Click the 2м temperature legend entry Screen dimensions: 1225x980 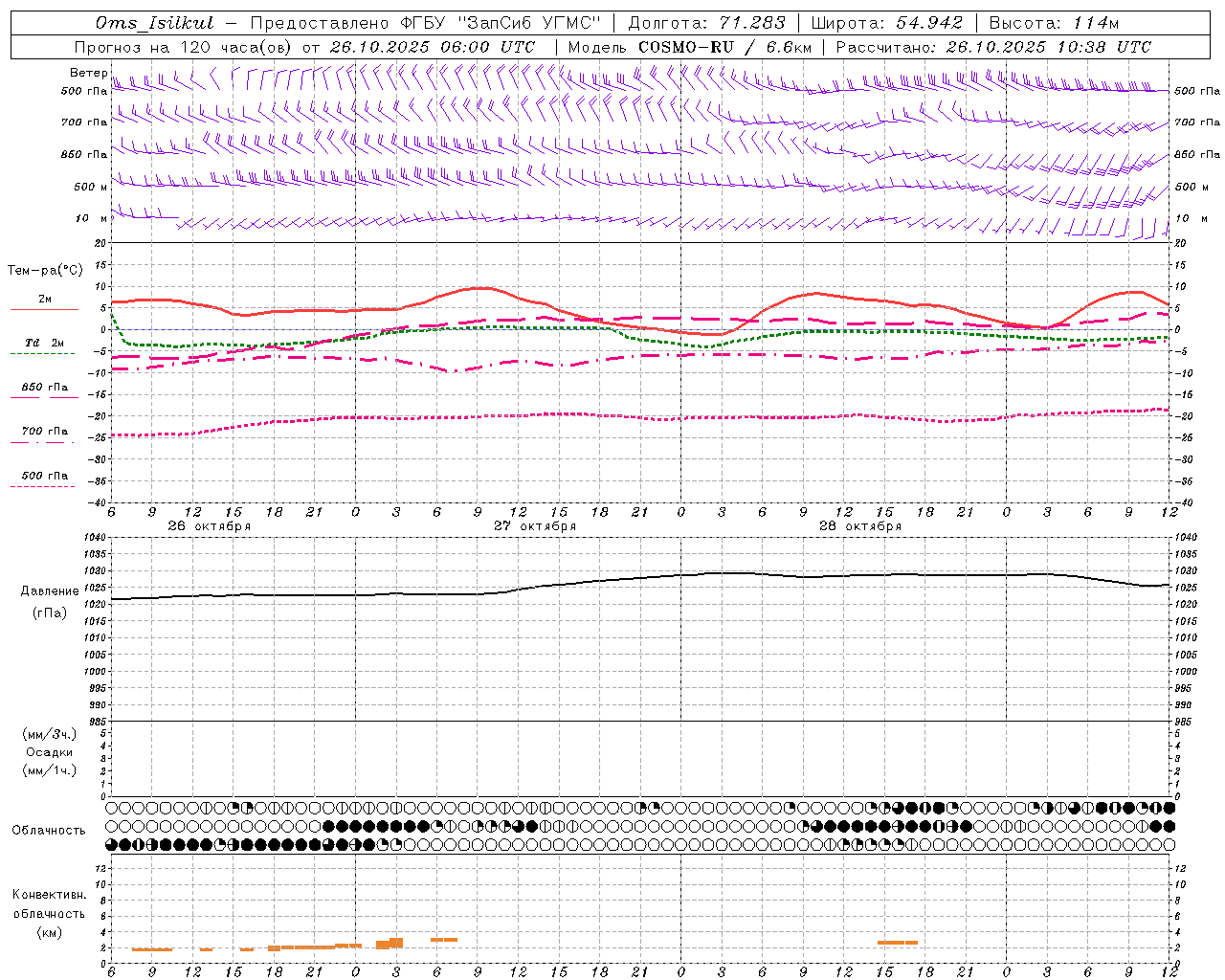click(x=45, y=299)
